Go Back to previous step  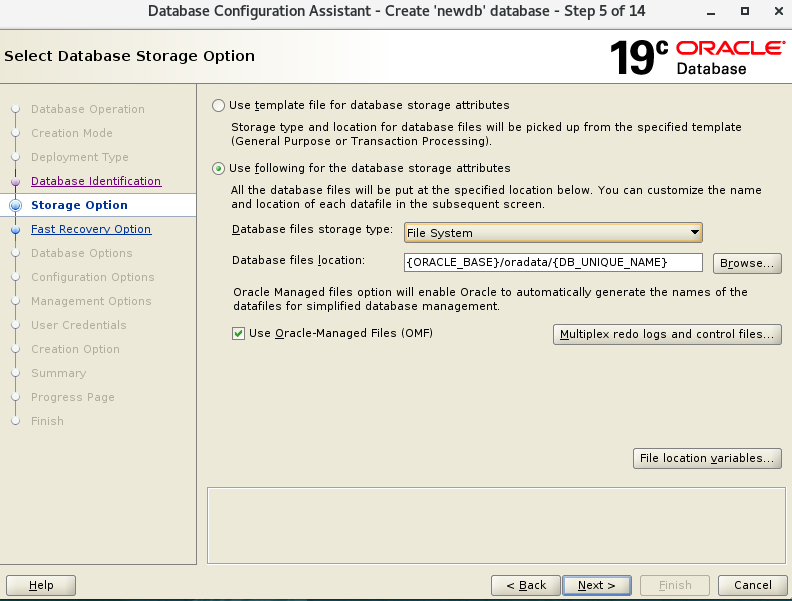pyautogui.click(x=526, y=585)
